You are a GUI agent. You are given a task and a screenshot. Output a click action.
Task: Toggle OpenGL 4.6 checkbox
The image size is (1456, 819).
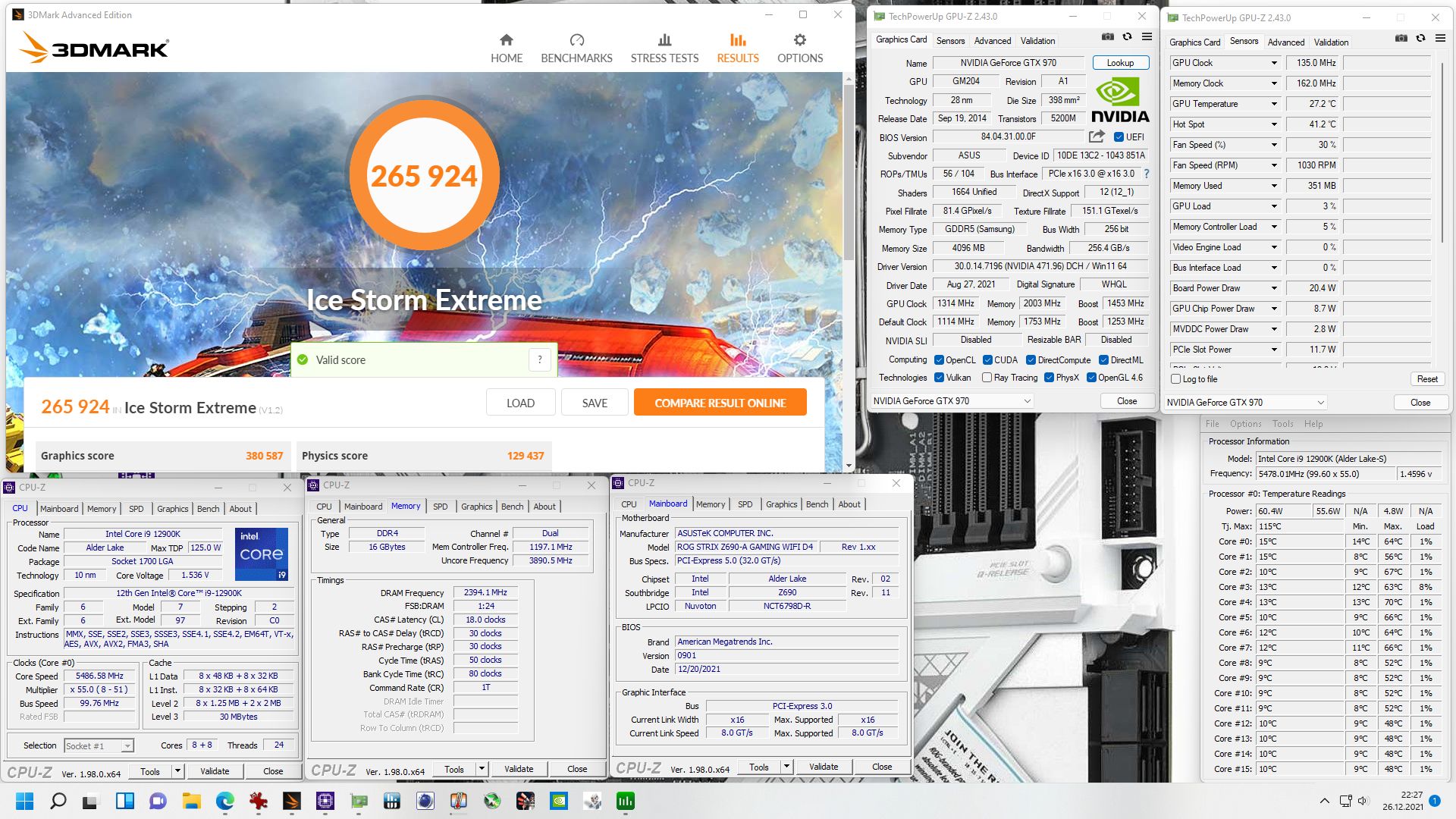pos(1091,378)
